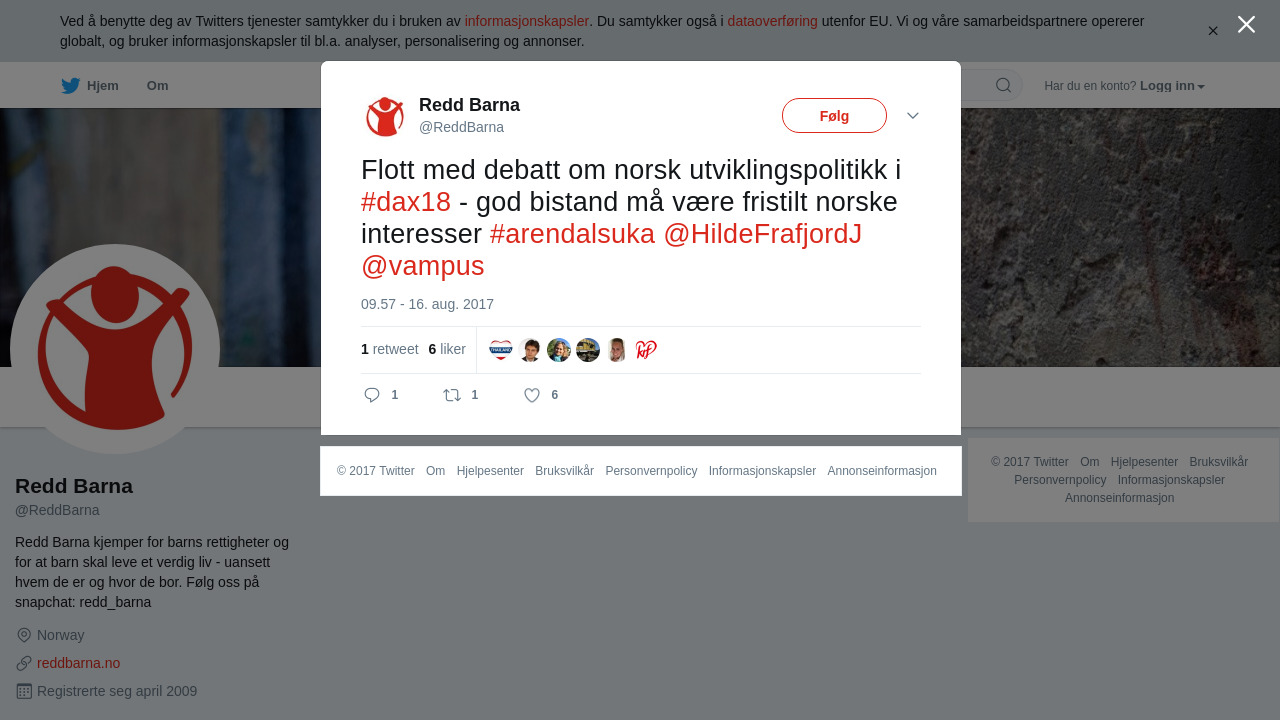Click the Twitter bird Hjem icon
This screenshot has height=720, width=1280.
[70, 86]
